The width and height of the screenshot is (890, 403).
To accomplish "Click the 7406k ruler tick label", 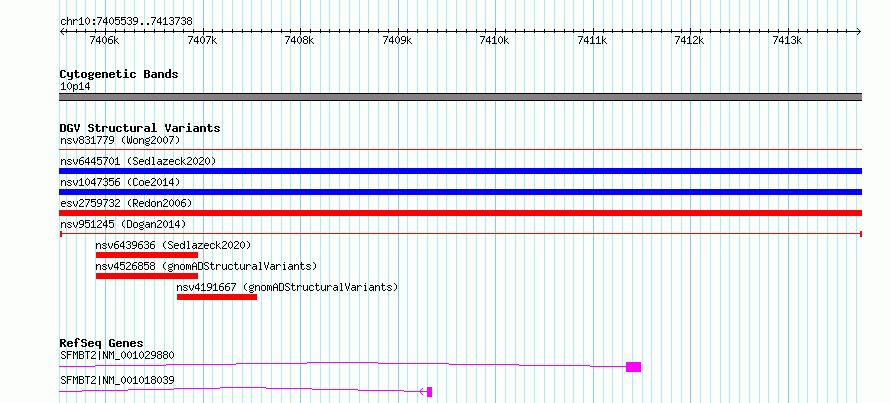I will [x=104, y=40].
